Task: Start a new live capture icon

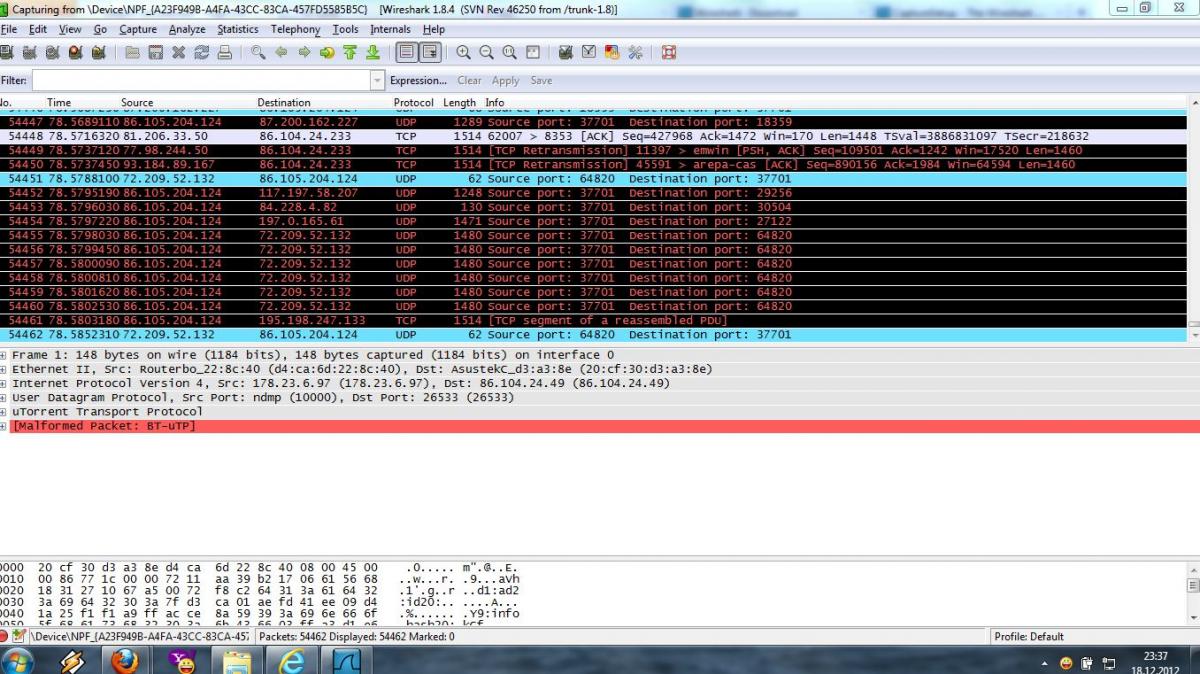Action: click(x=53, y=52)
